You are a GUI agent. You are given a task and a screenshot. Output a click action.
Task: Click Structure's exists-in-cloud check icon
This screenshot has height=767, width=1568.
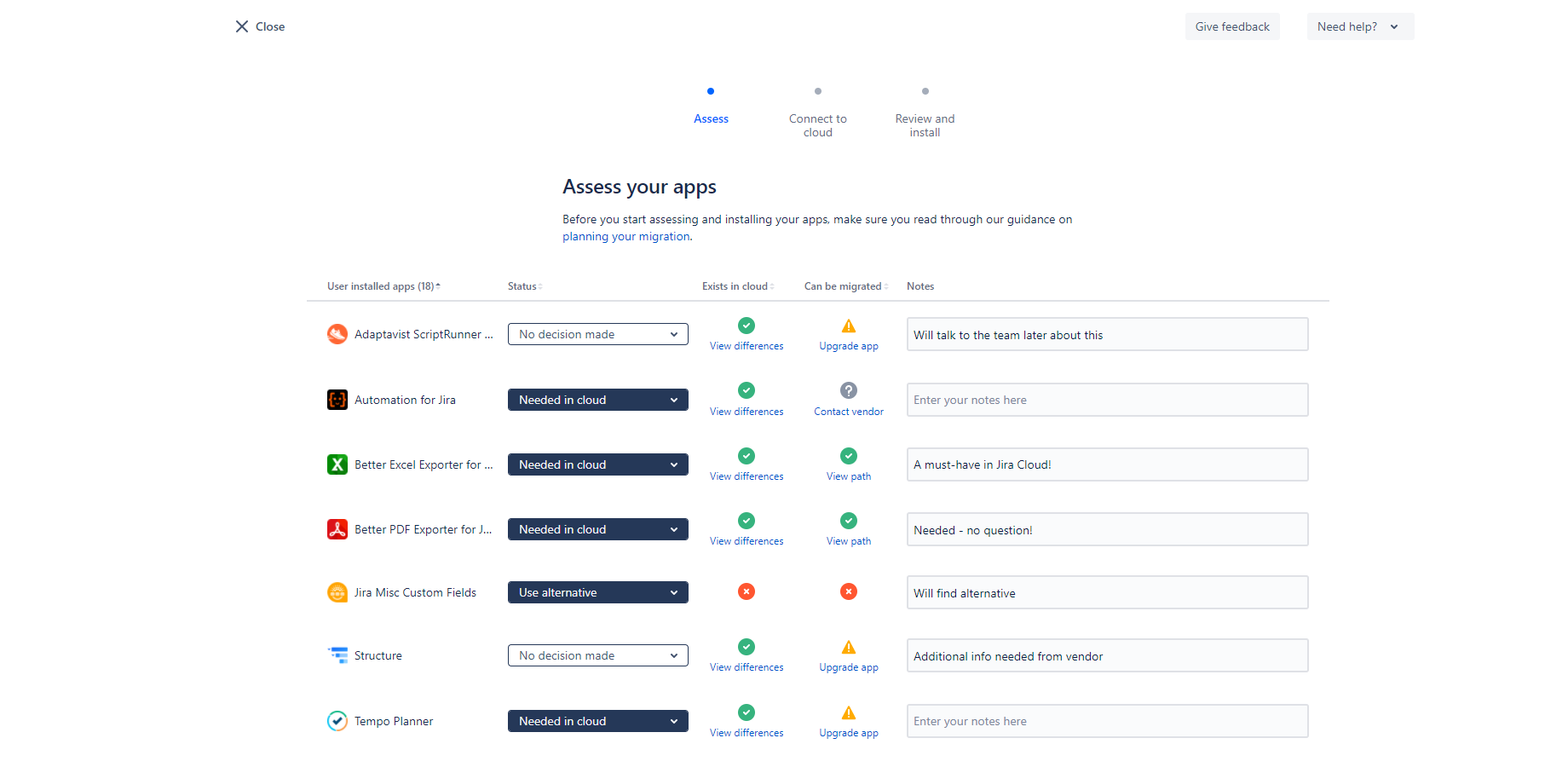[747, 647]
